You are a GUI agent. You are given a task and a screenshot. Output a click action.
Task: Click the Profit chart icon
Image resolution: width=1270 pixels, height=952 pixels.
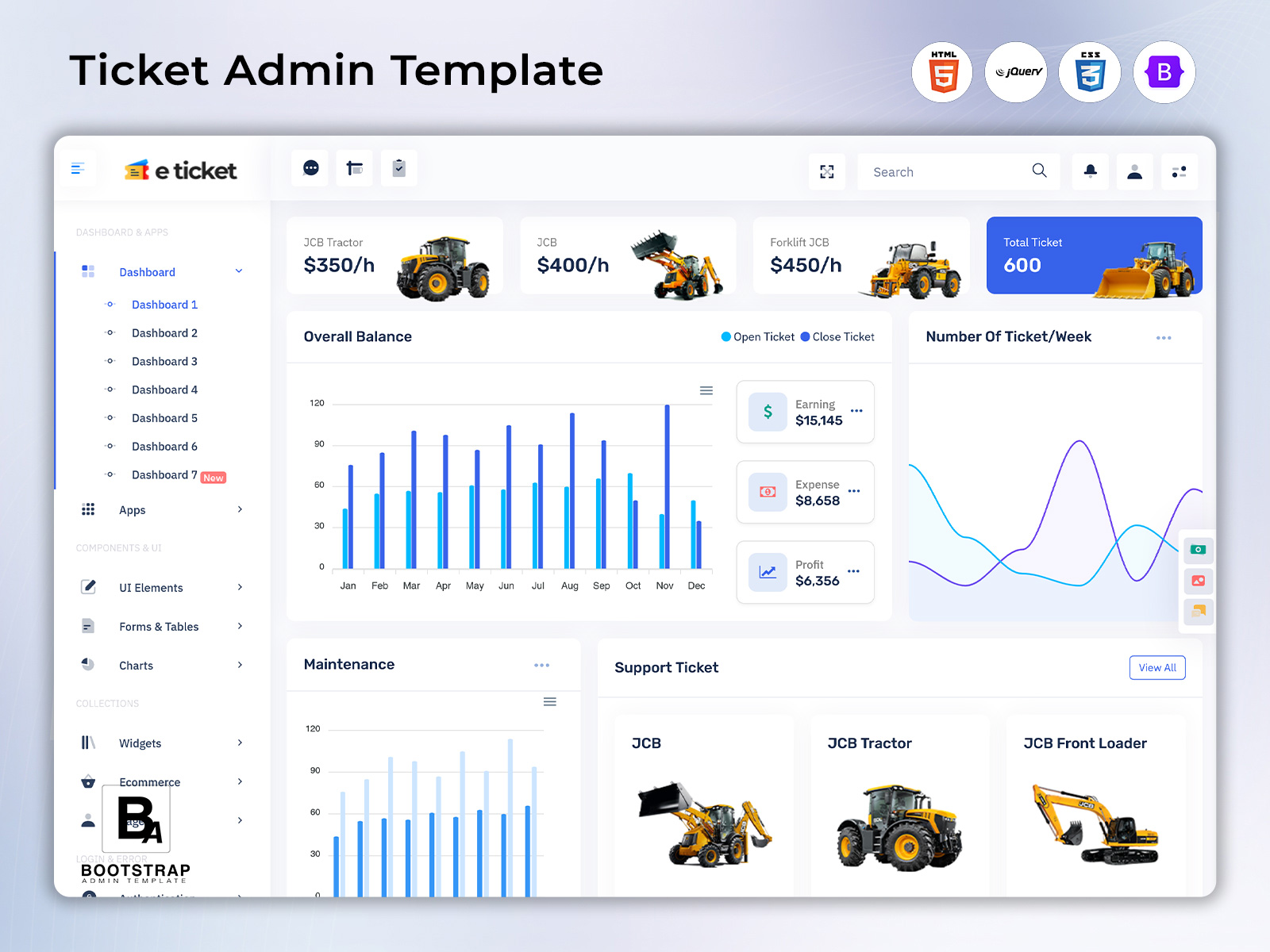click(x=768, y=572)
